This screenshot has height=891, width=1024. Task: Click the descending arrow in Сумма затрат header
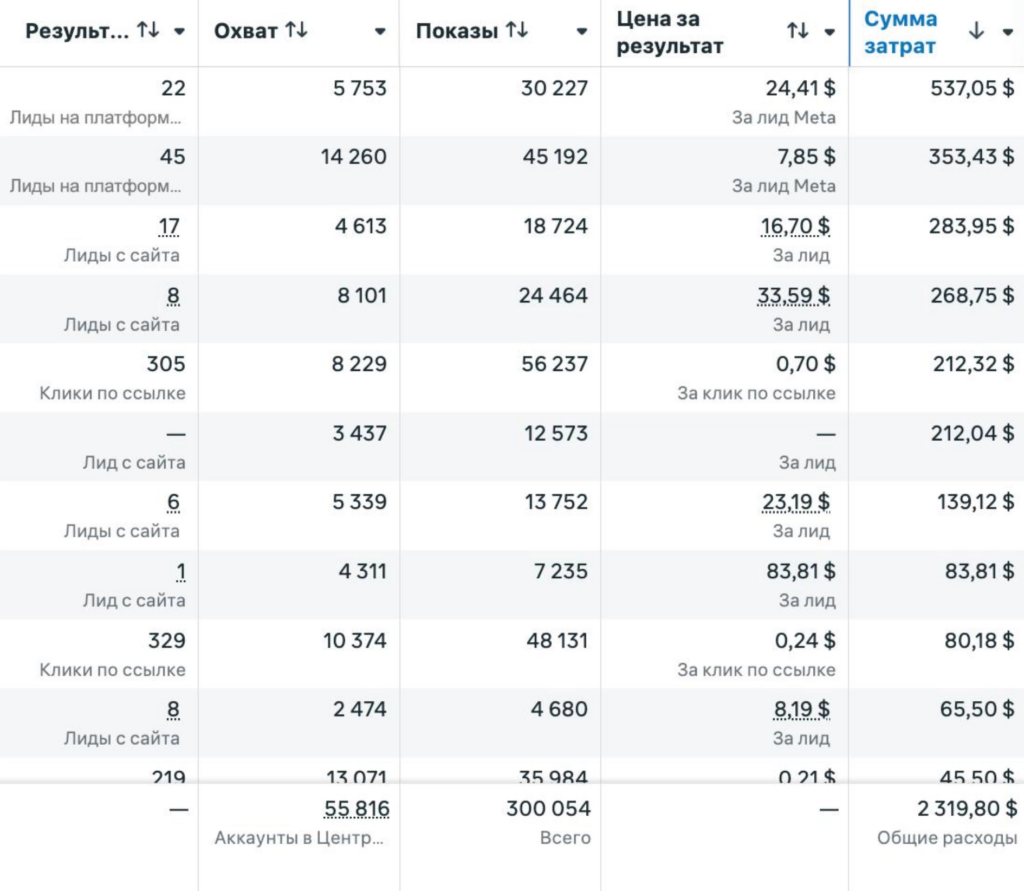[977, 31]
